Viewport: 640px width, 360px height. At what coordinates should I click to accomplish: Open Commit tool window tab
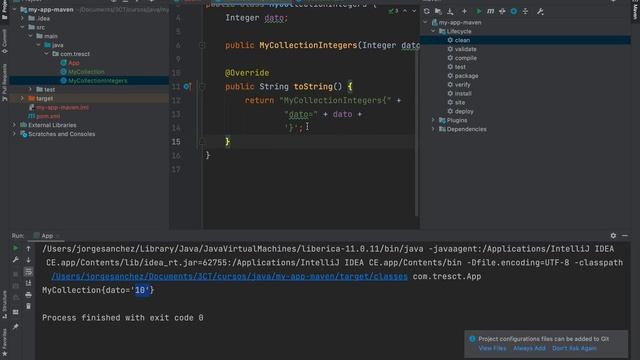pos(4,41)
